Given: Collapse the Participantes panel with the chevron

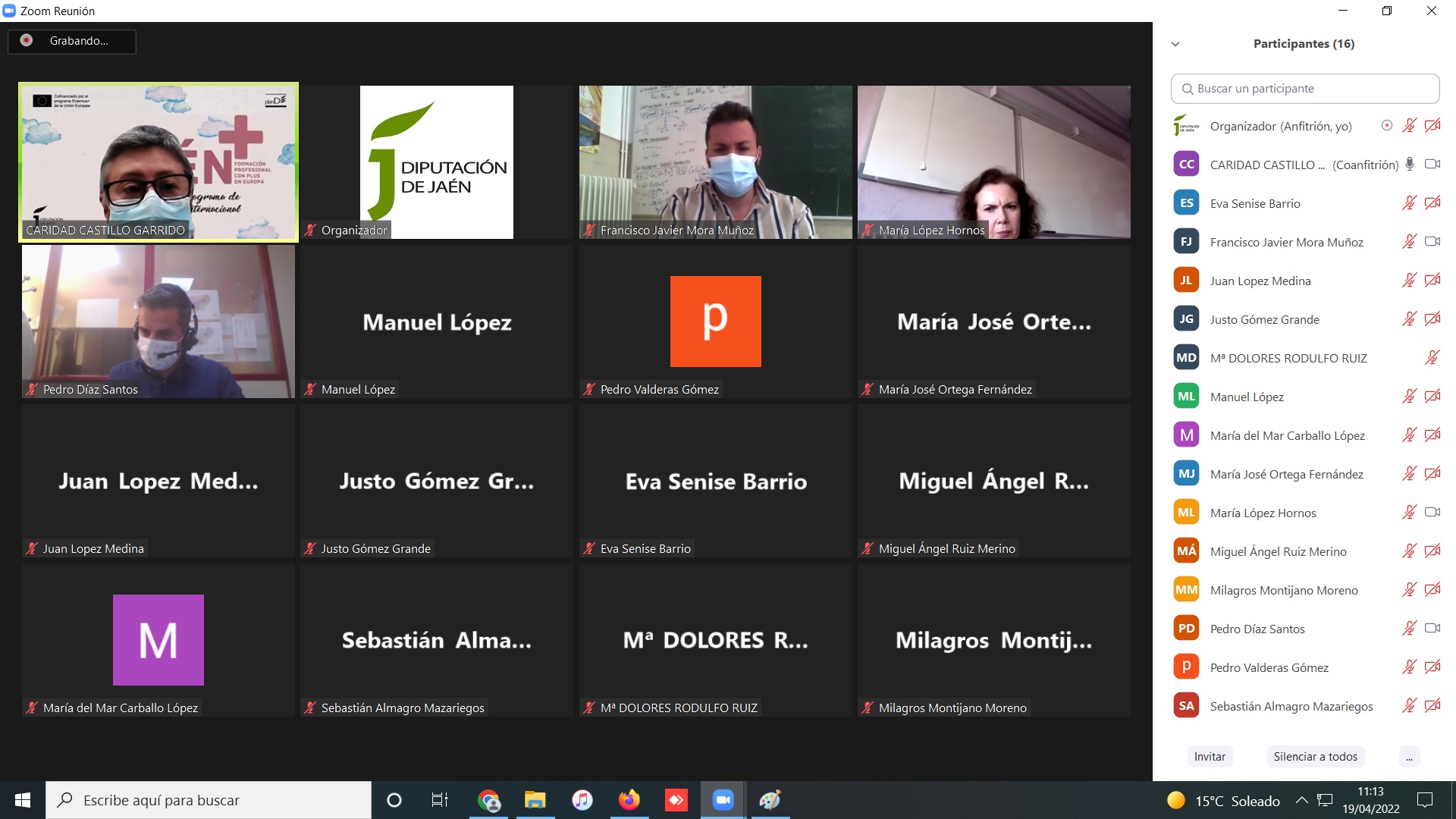Looking at the screenshot, I should [1175, 44].
